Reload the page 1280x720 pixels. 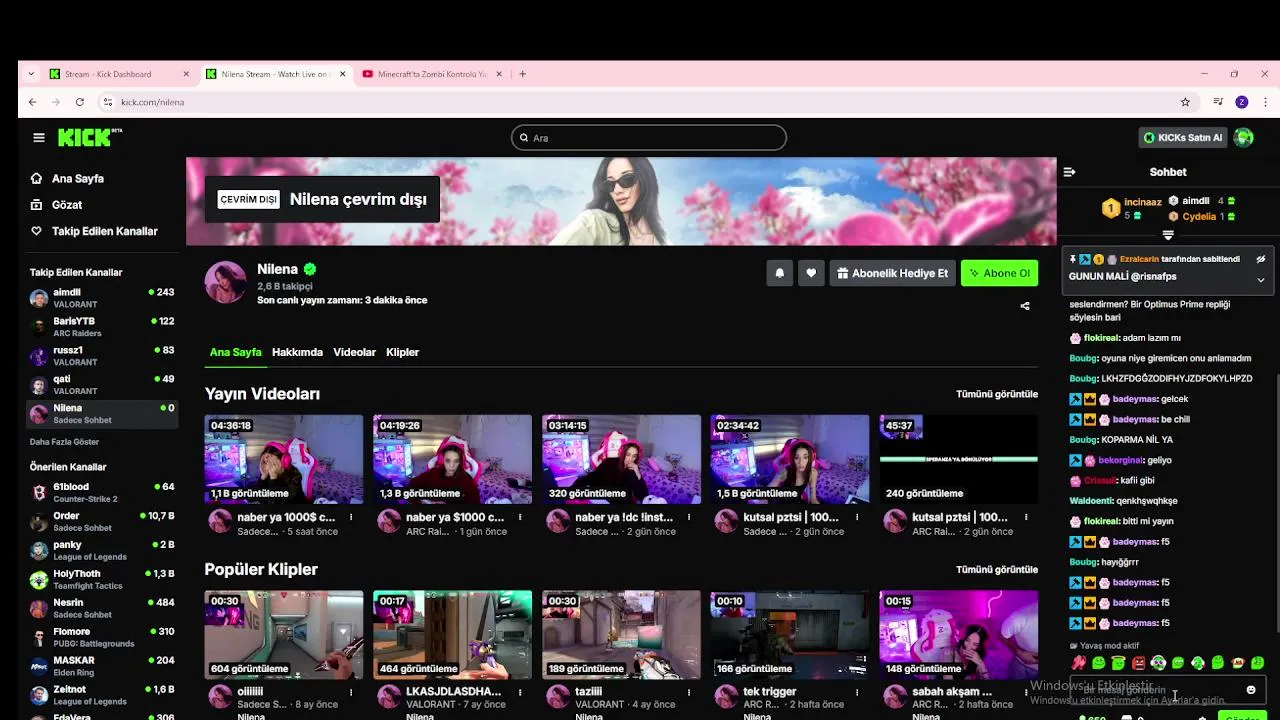pos(80,102)
